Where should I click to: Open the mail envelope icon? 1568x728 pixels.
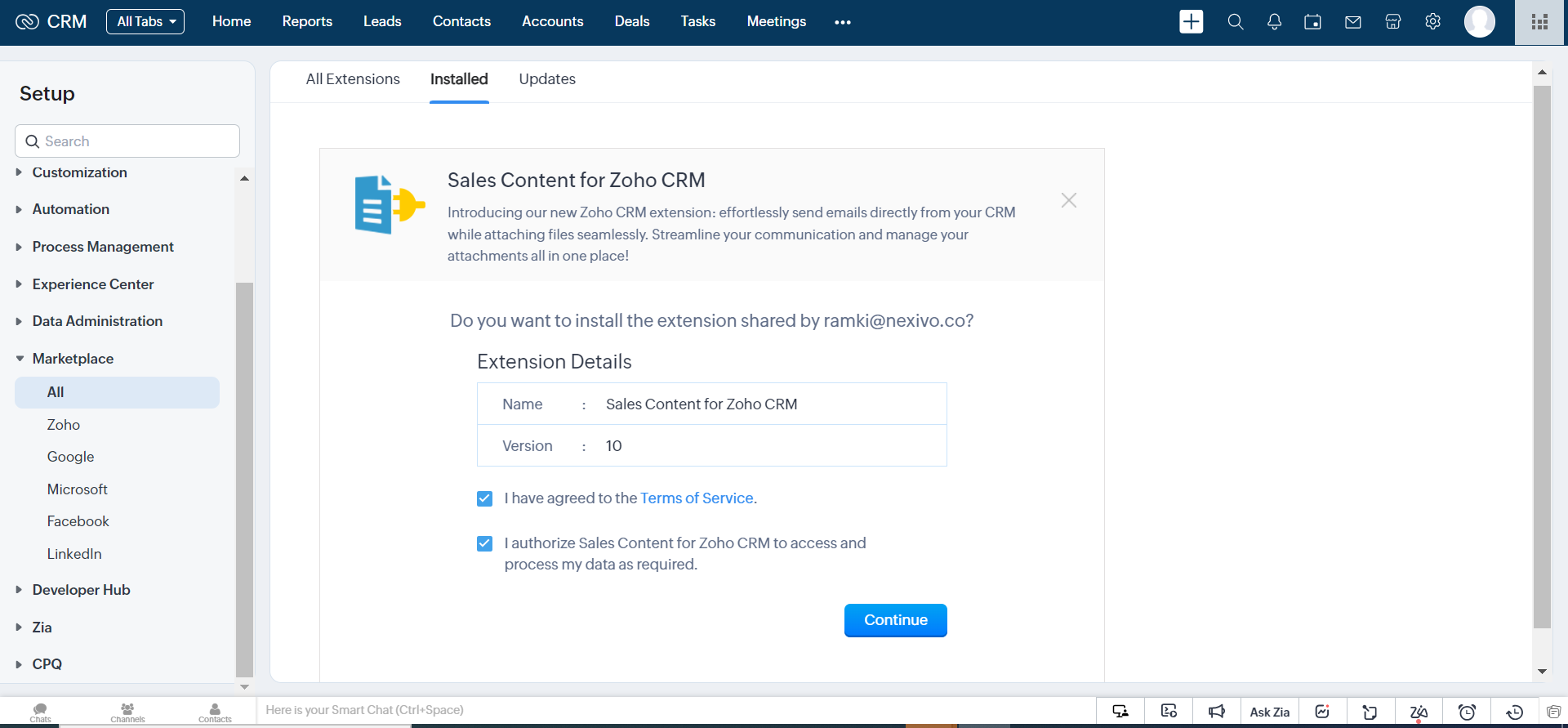[1353, 22]
